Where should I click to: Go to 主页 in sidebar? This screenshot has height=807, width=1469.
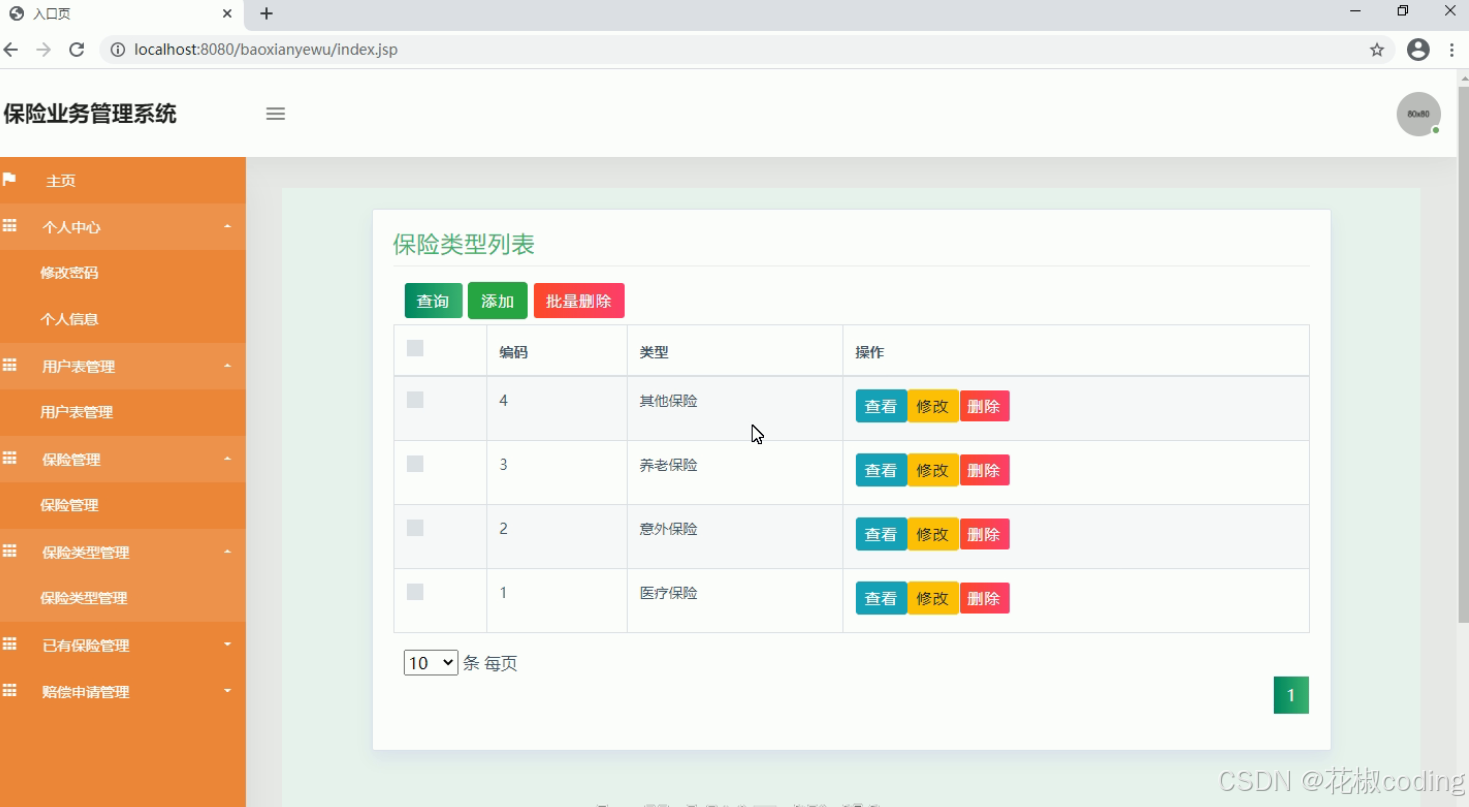[x=61, y=181]
